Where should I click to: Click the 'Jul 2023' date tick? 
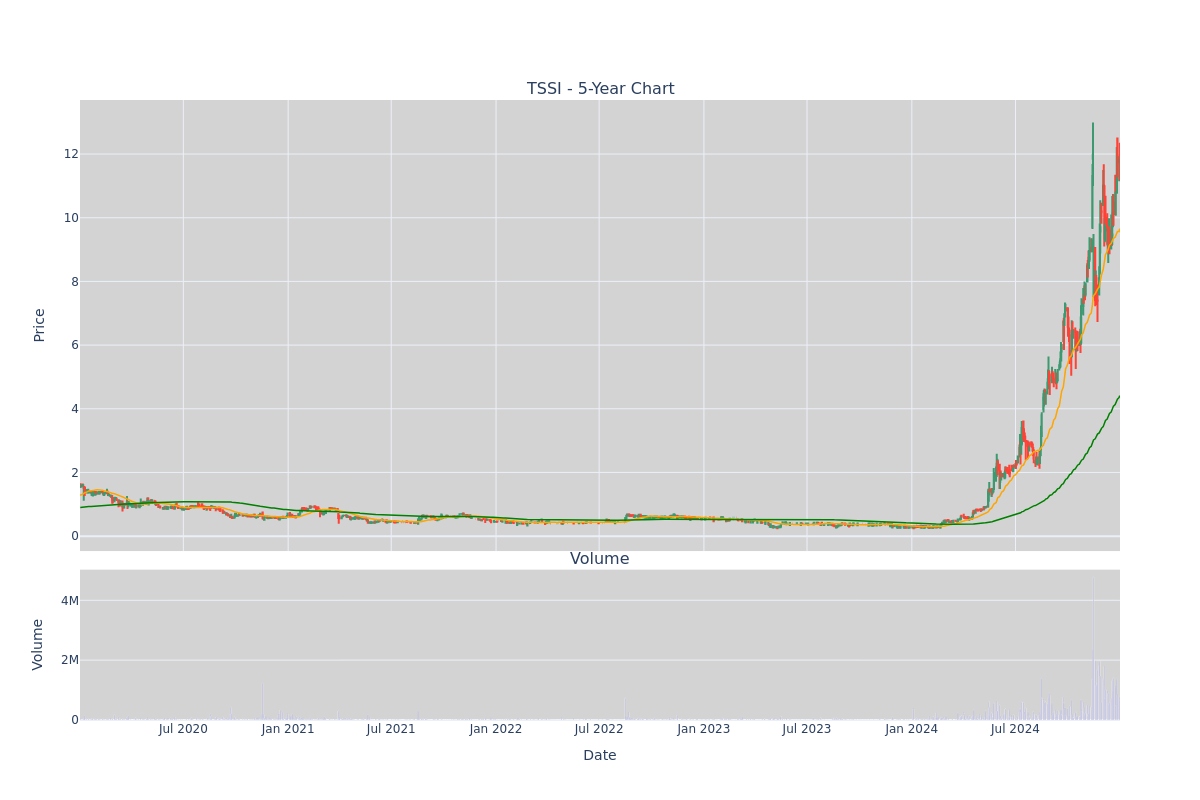click(x=807, y=729)
